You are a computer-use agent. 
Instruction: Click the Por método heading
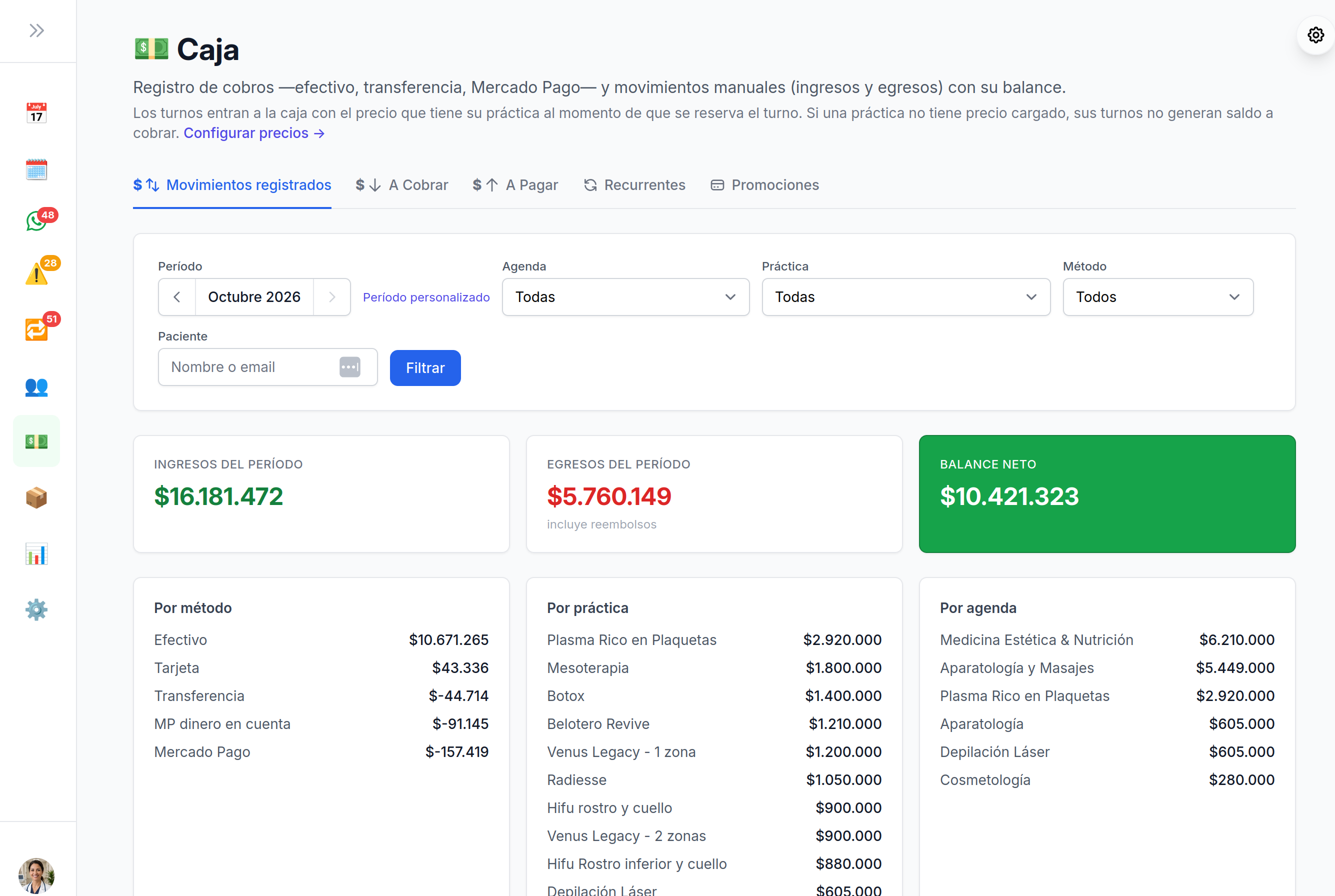[x=192, y=608]
